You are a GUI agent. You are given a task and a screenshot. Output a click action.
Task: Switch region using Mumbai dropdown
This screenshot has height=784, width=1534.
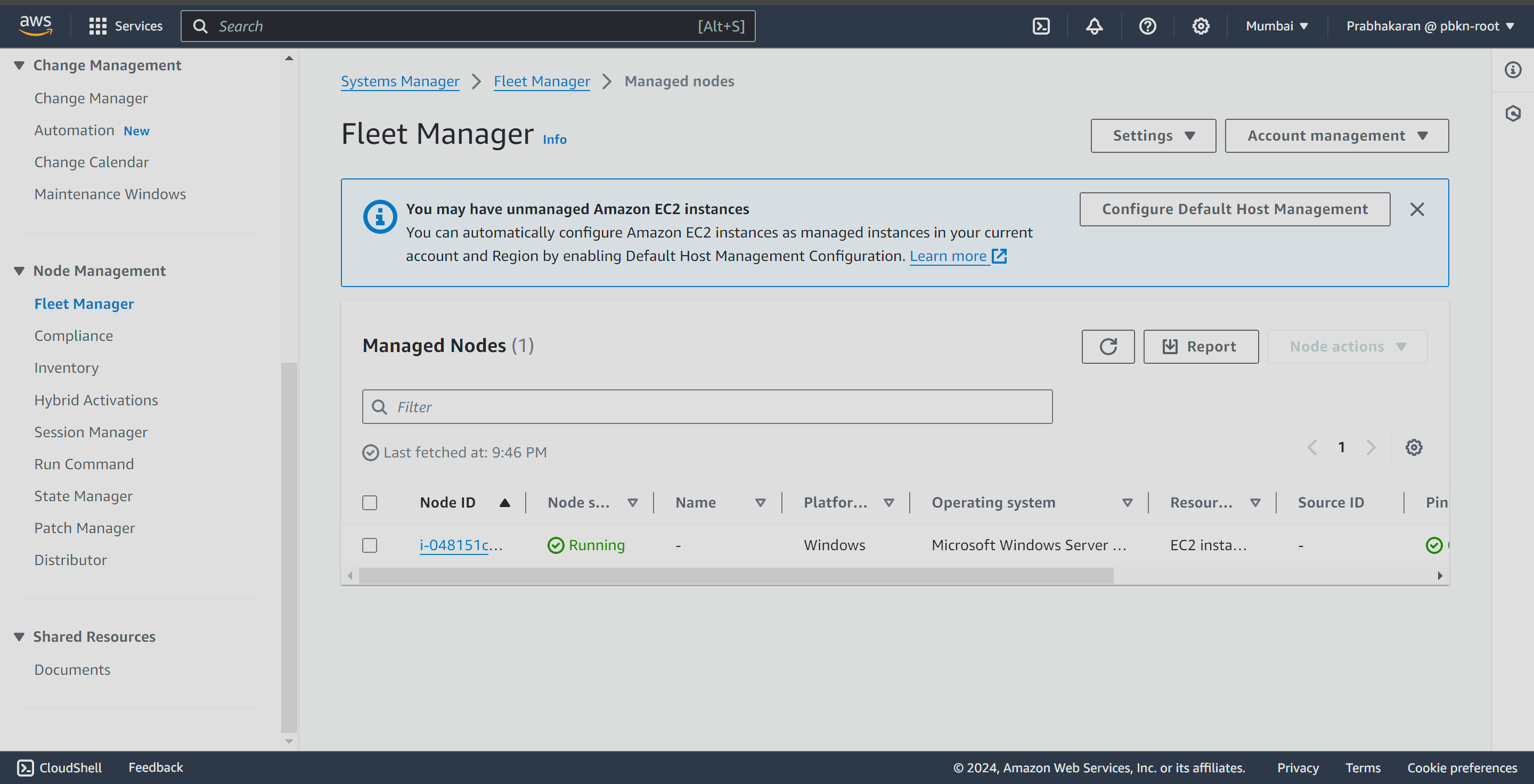1276,26
